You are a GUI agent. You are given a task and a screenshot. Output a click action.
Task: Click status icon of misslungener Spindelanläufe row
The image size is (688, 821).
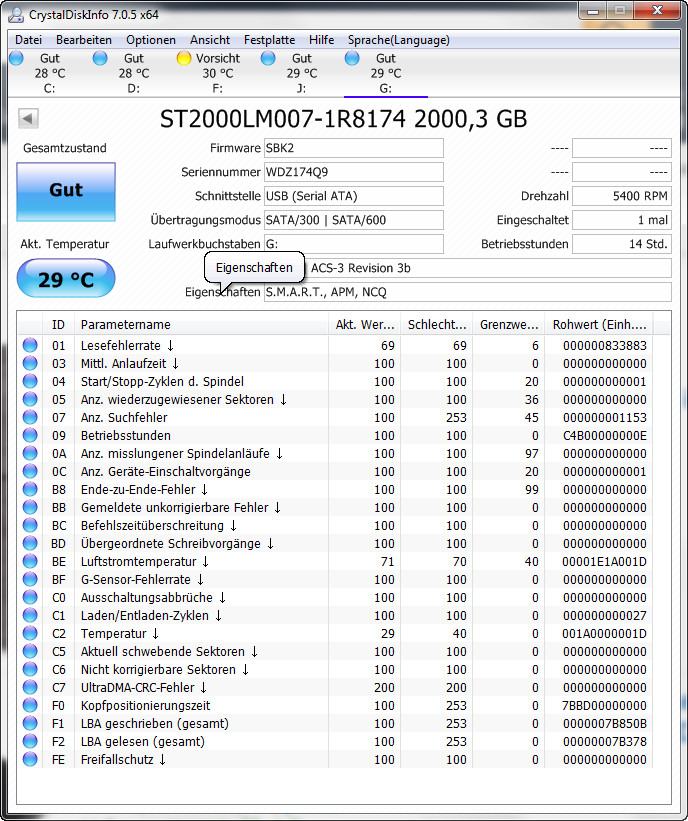[30, 453]
